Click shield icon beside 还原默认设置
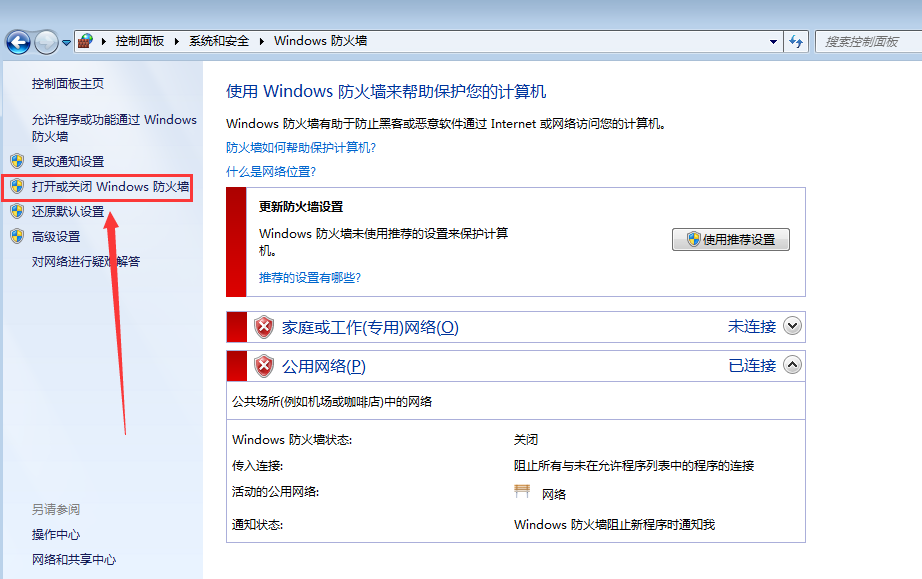922x579 pixels. (17, 211)
